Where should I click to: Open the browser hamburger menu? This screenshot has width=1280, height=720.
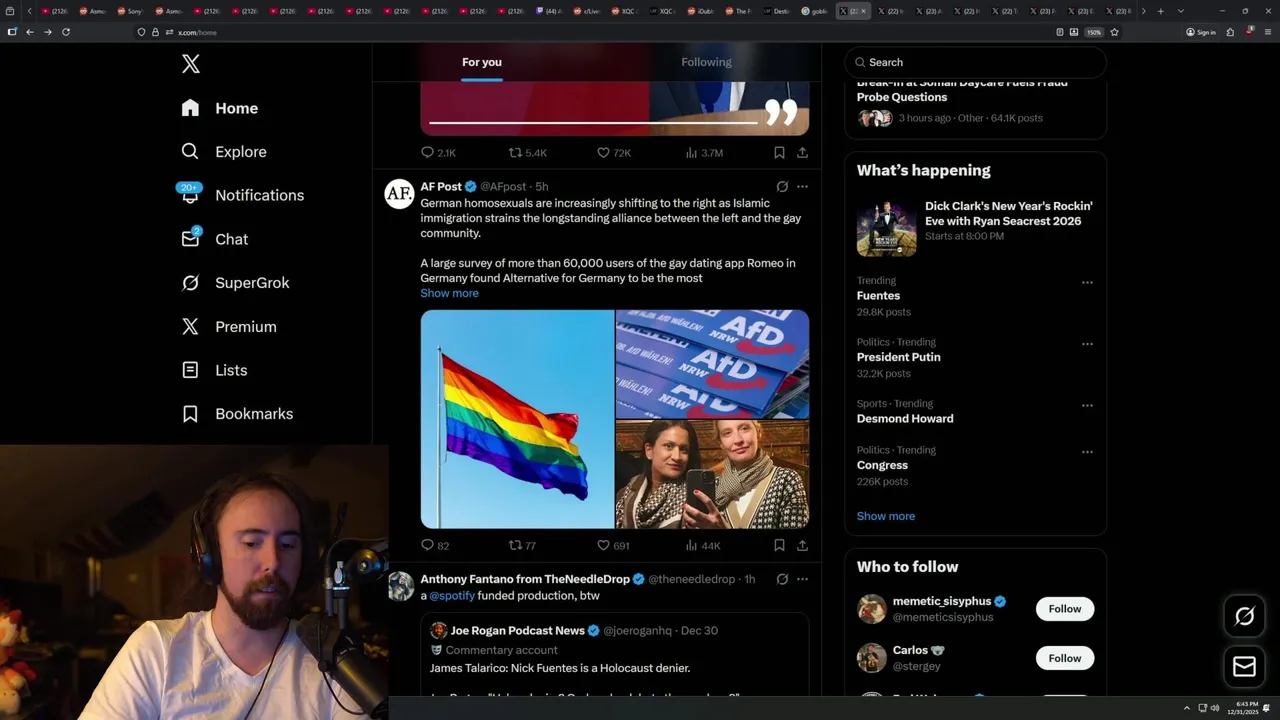pyautogui.click(x=1266, y=32)
